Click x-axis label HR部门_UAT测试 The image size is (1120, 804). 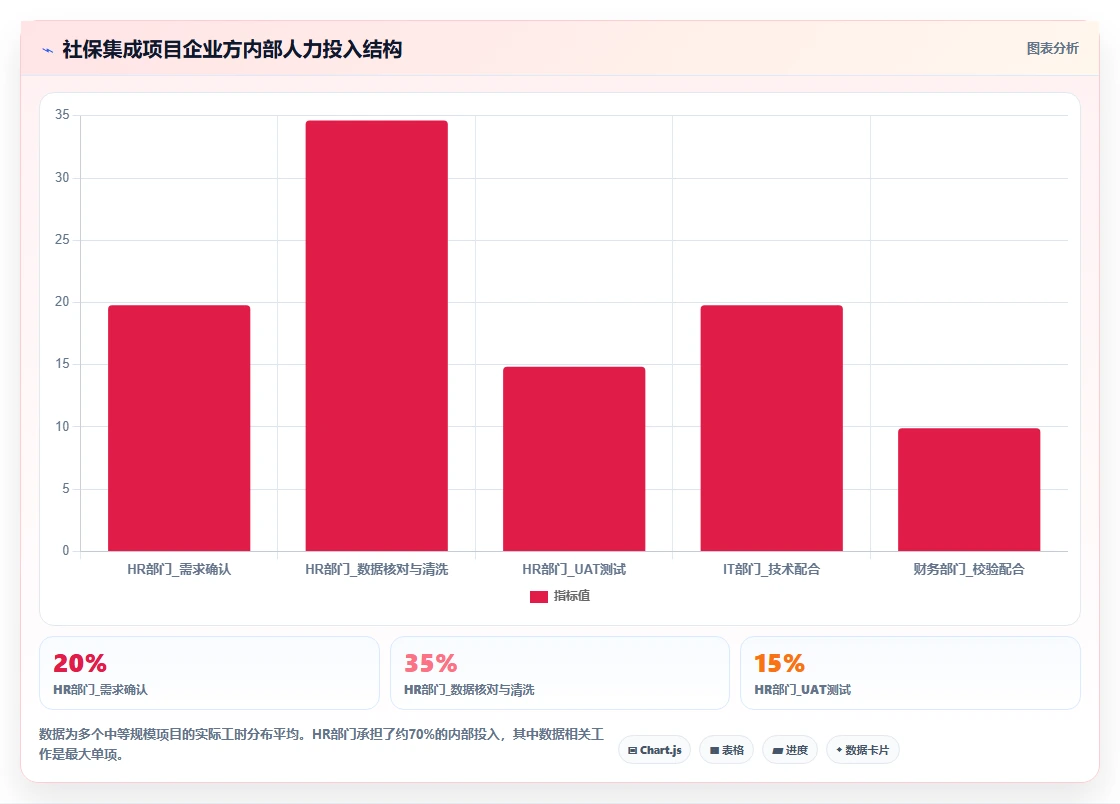pyautogui.click(x=574, y=569)
